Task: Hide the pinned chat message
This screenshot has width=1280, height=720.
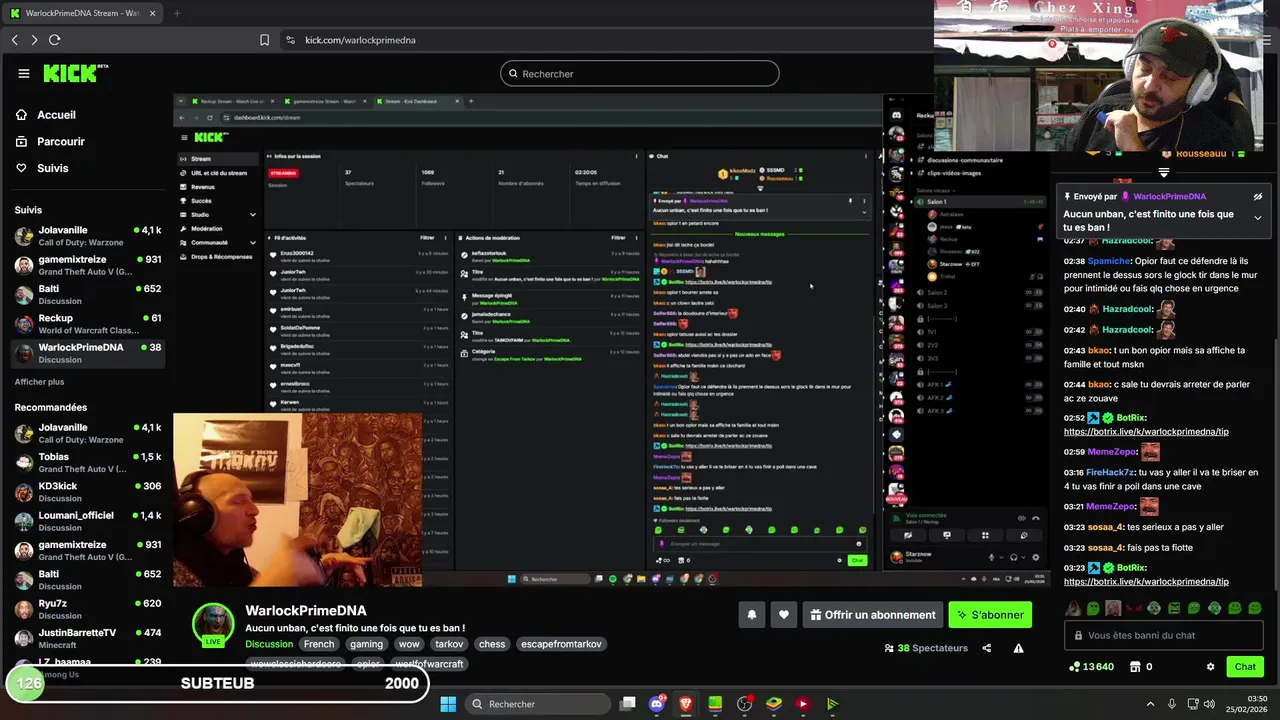Action: [x=1258, y=197]
